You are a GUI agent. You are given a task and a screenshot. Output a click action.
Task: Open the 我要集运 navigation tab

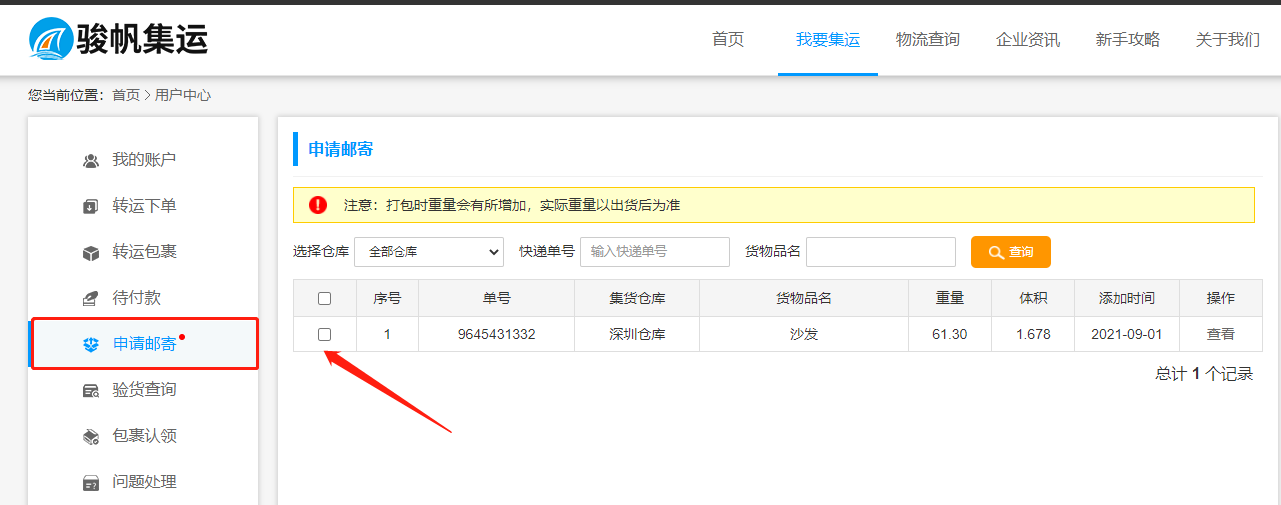click(x=827, y=40)
